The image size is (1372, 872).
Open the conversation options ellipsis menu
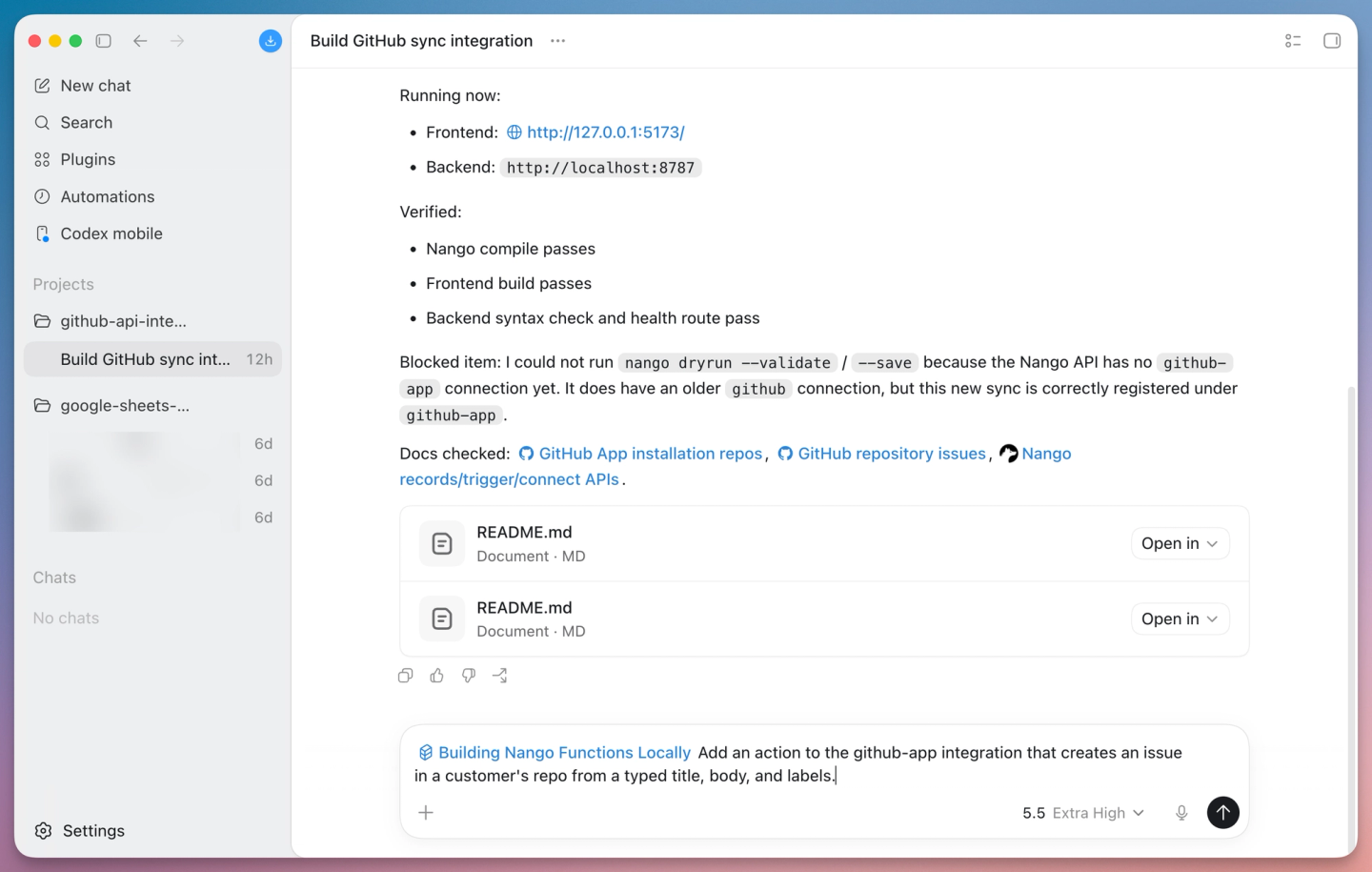(558, 41)
